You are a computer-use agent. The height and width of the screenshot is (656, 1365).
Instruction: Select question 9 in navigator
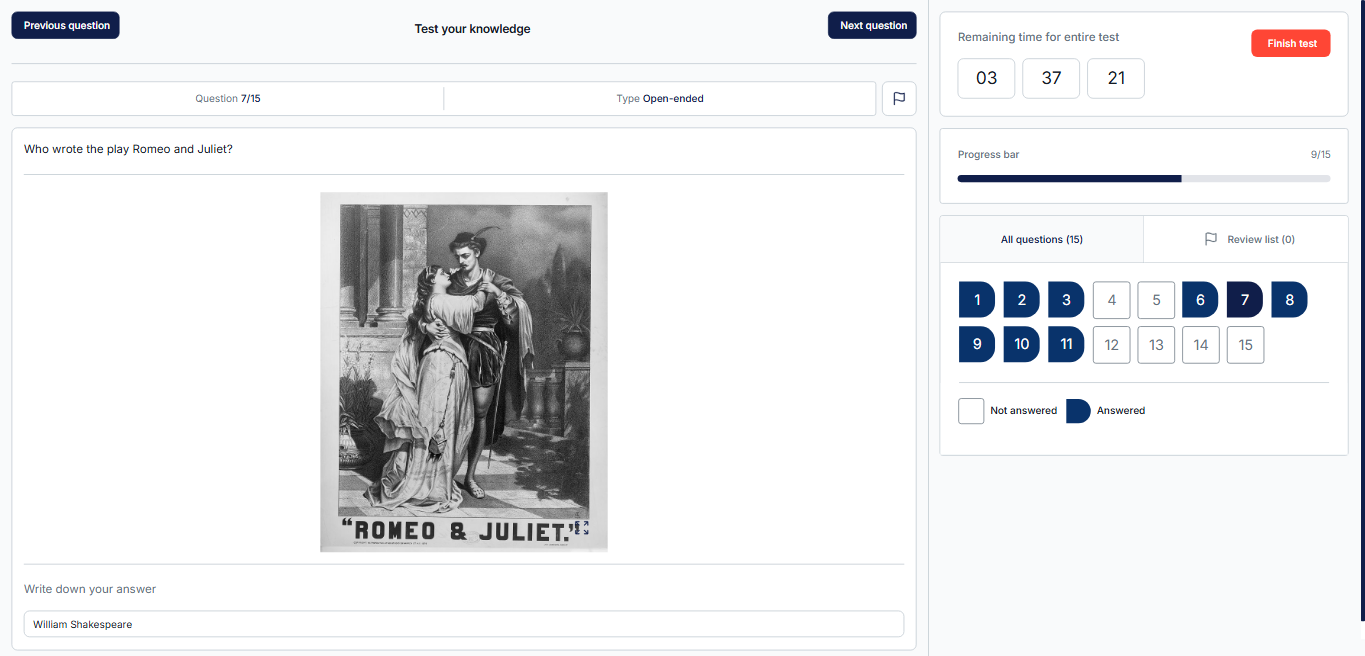pyautogui.click(x=976, y=345)
